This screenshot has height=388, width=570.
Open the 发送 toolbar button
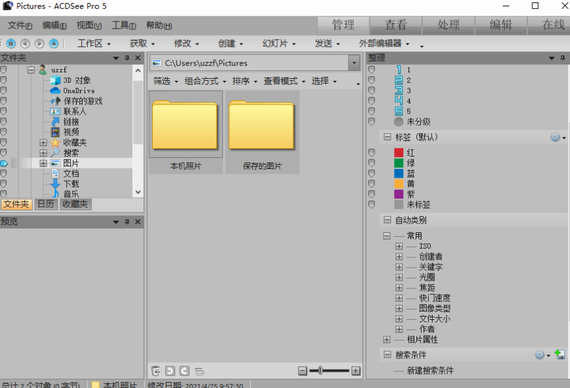327,44
